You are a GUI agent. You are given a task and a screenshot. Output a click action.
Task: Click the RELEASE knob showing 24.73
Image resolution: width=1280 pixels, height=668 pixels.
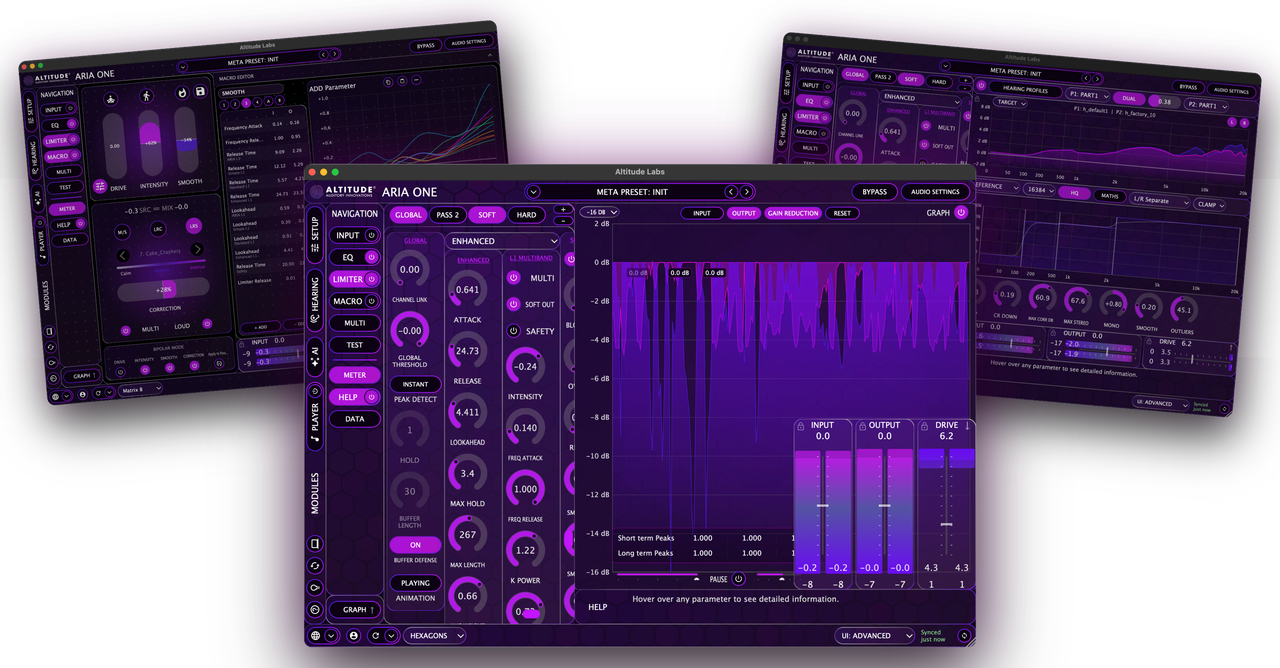467,351
